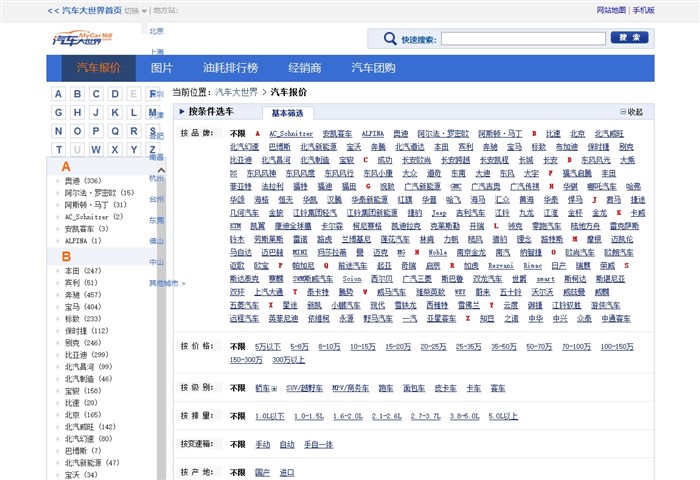The height and width of the screenshot is (480, 700).
Task: Choose 东莞 from the city dropdown list
Action: 156,220
